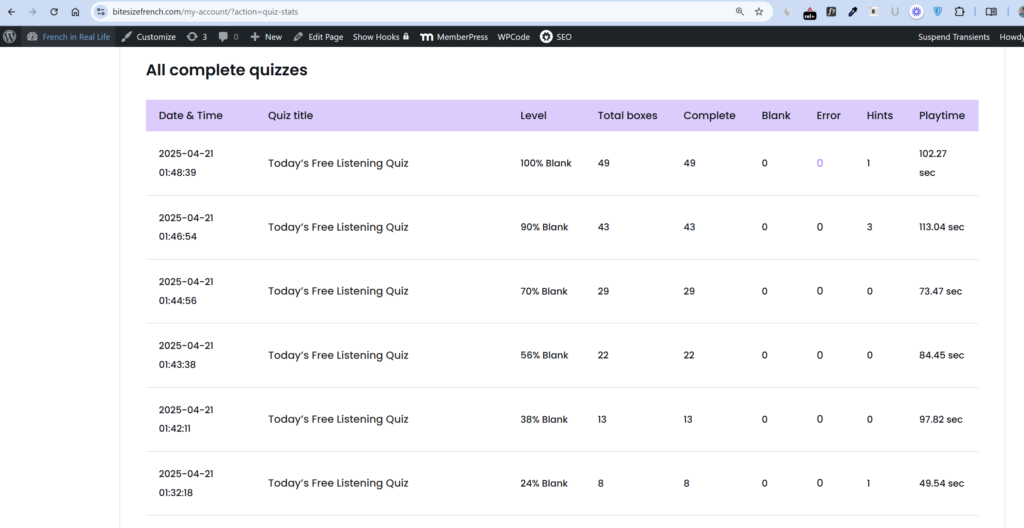Click the Complete column header
Viewport: 1024px width, 528px height.
709,116
